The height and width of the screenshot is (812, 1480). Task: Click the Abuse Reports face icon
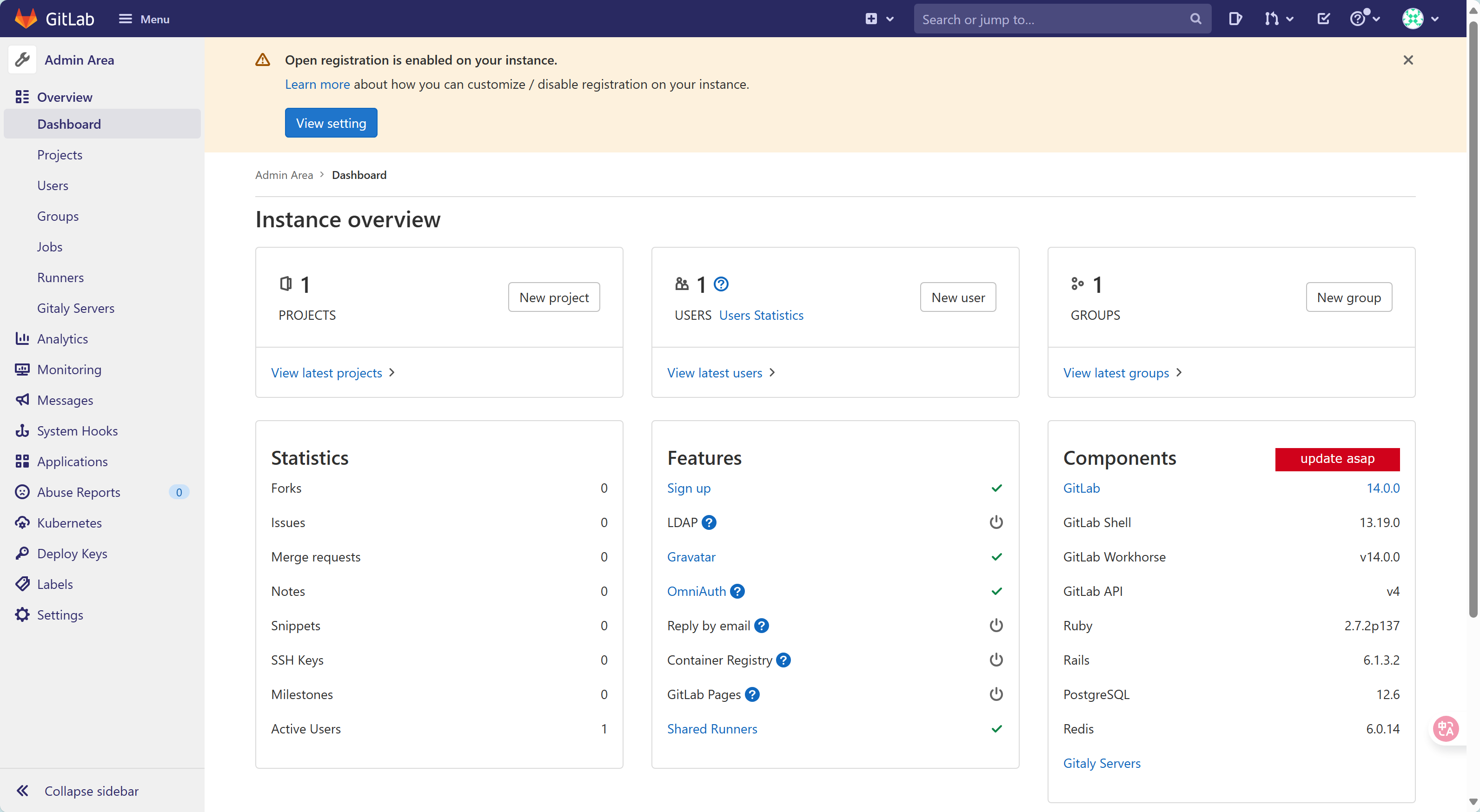pyautogui.click(x=22, y=492)
